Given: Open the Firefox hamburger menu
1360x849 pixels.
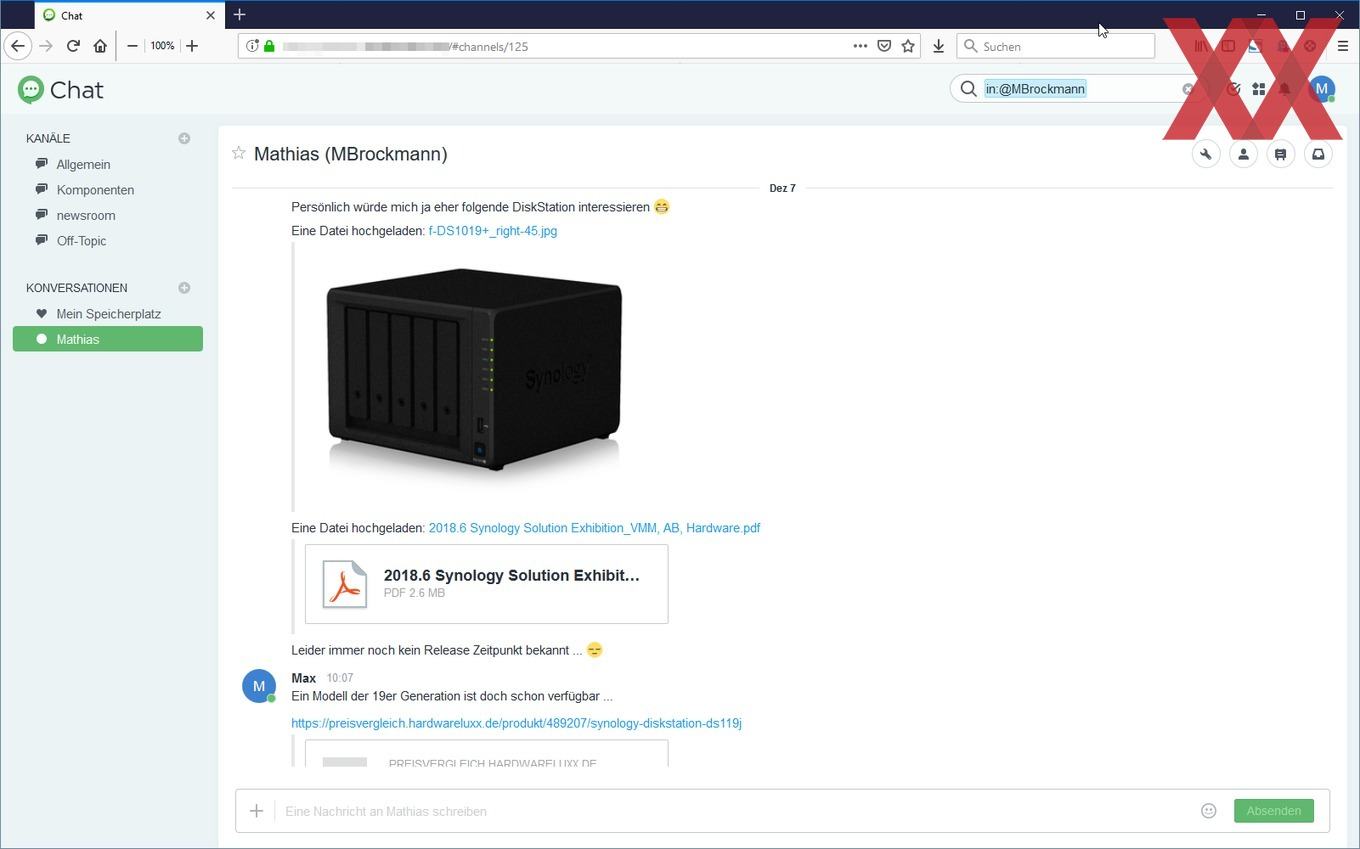Looking at the screenshot, I should [1343, 46].
